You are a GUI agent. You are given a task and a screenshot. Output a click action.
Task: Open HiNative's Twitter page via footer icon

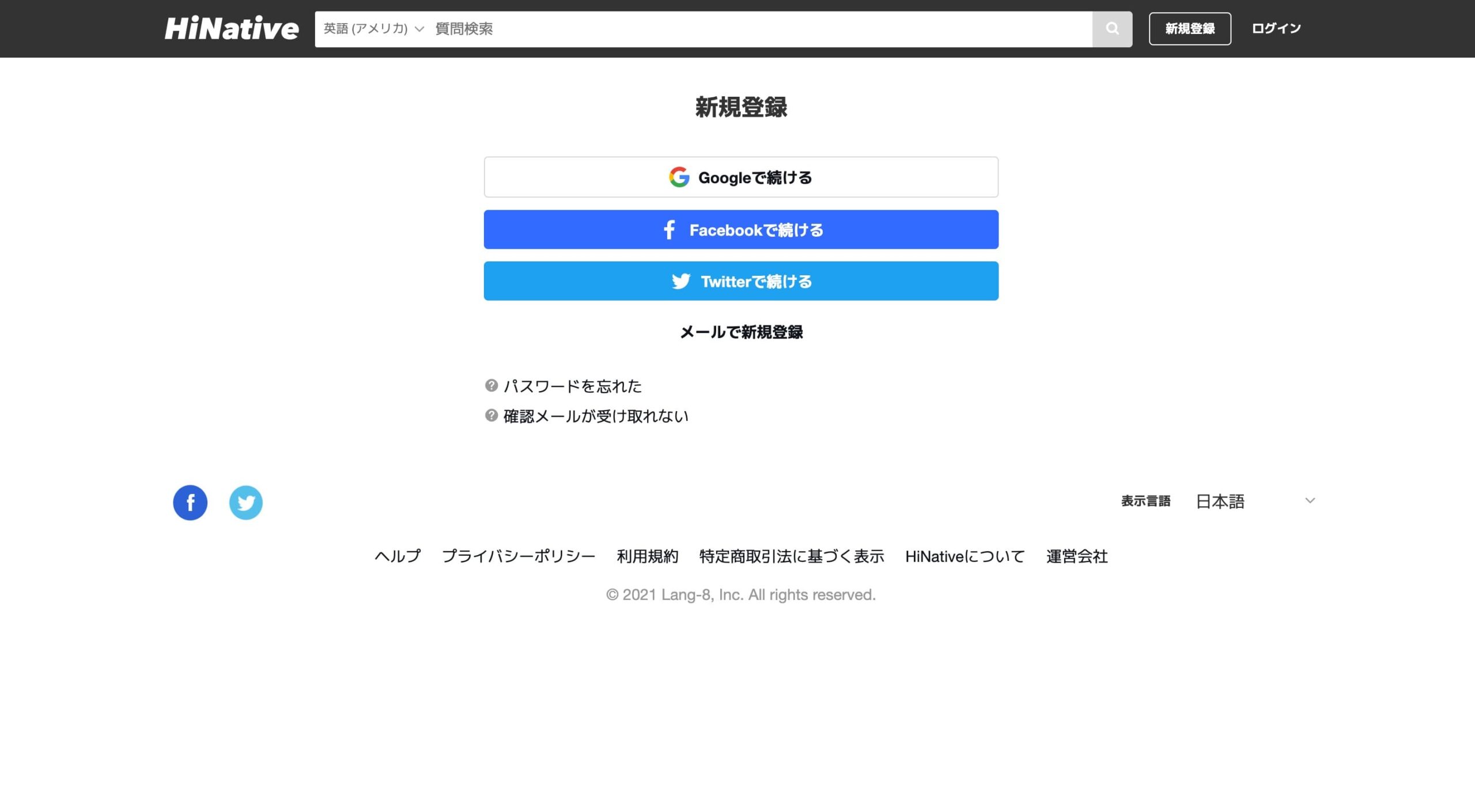[x=246, y=502]
